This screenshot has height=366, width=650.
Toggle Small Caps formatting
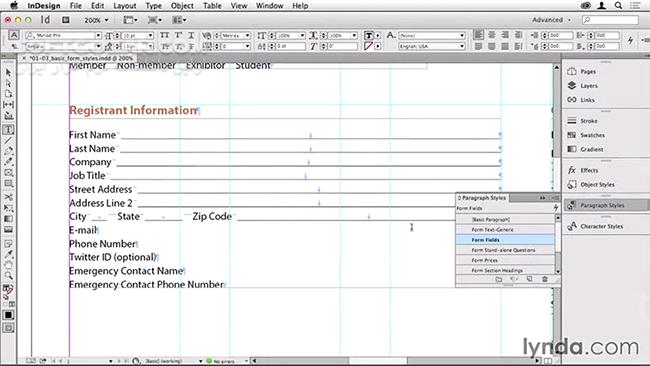(x=165, y=46)
